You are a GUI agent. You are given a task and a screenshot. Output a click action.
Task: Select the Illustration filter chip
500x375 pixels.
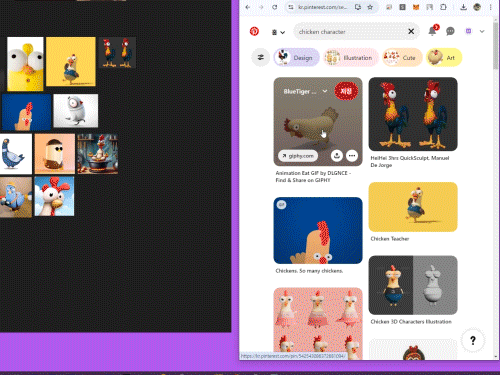(351, 57)
